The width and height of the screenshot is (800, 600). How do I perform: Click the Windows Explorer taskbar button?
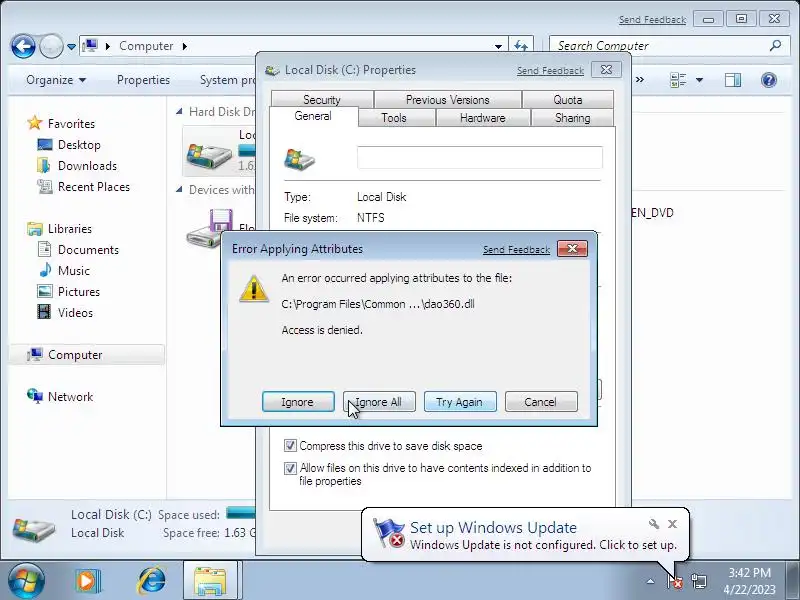210,581
